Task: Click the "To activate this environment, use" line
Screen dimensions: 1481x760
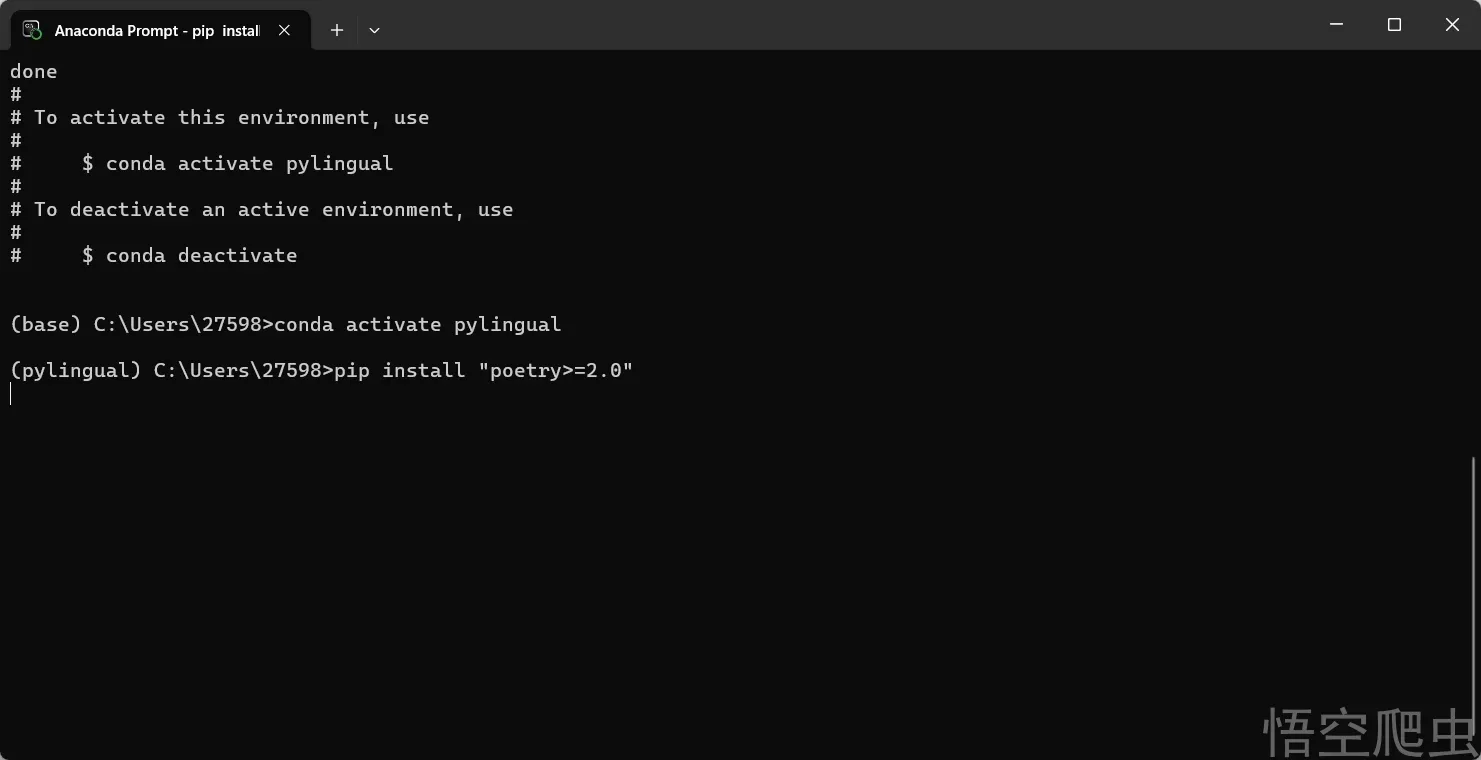Action: click(231, 118)
